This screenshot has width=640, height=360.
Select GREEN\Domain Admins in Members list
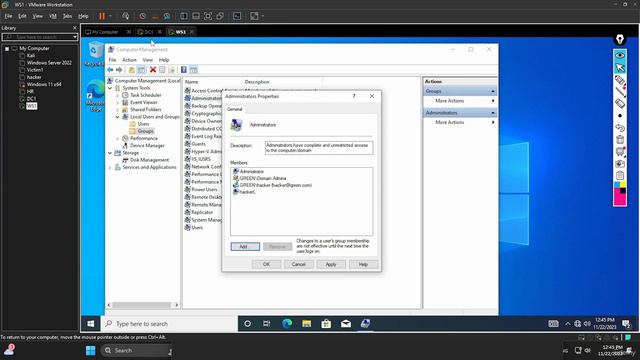262,178
